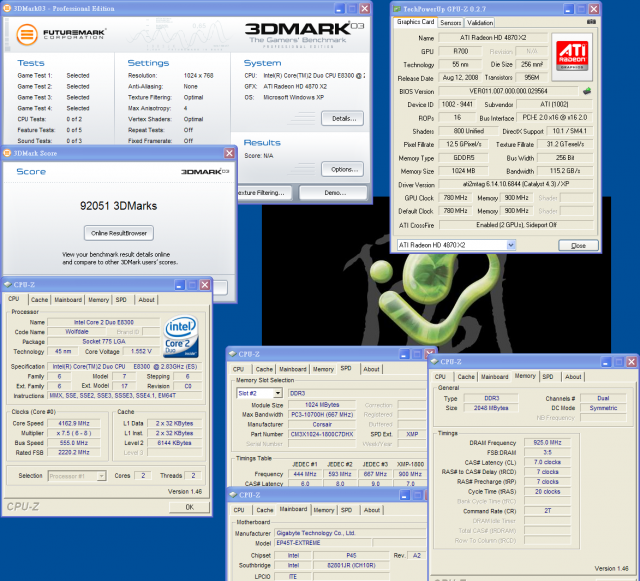The width and height of the screenshot is (640, 581).
Task: Click the Demo... button in 3DMark03
Action: pos(333,192)
